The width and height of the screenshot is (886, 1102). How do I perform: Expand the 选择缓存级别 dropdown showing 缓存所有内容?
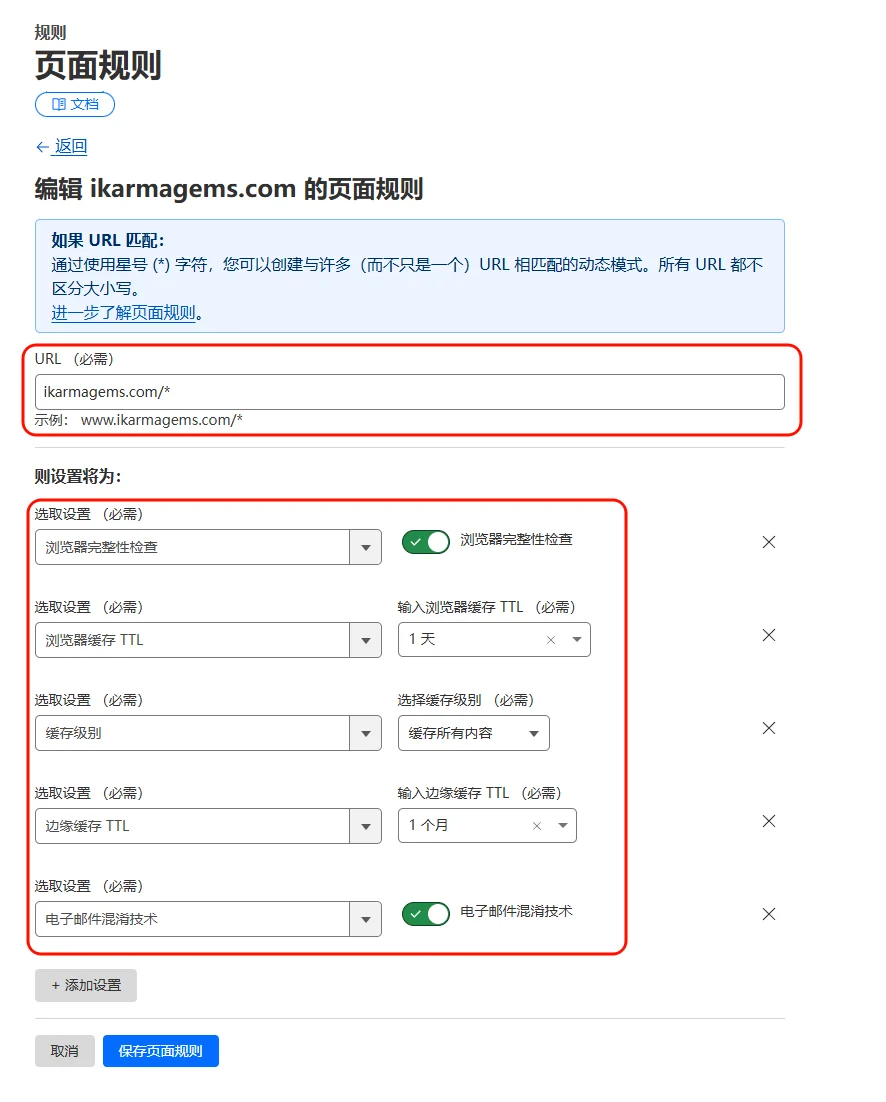(x=536, y=733)
